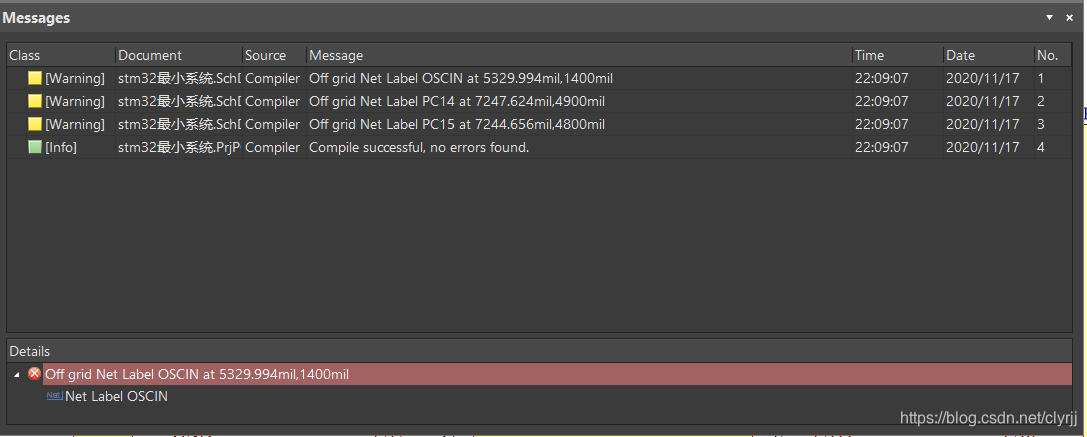This screenshot has height=437, width=1087.
Task: Open Messages panel options dropdown arrow
Action: (1050, 18)
